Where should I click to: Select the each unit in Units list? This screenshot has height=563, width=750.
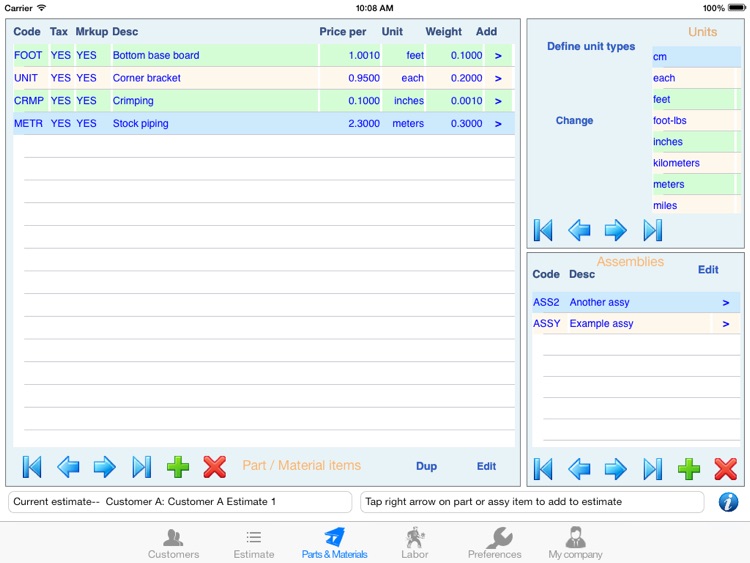(x=696, y=78)
